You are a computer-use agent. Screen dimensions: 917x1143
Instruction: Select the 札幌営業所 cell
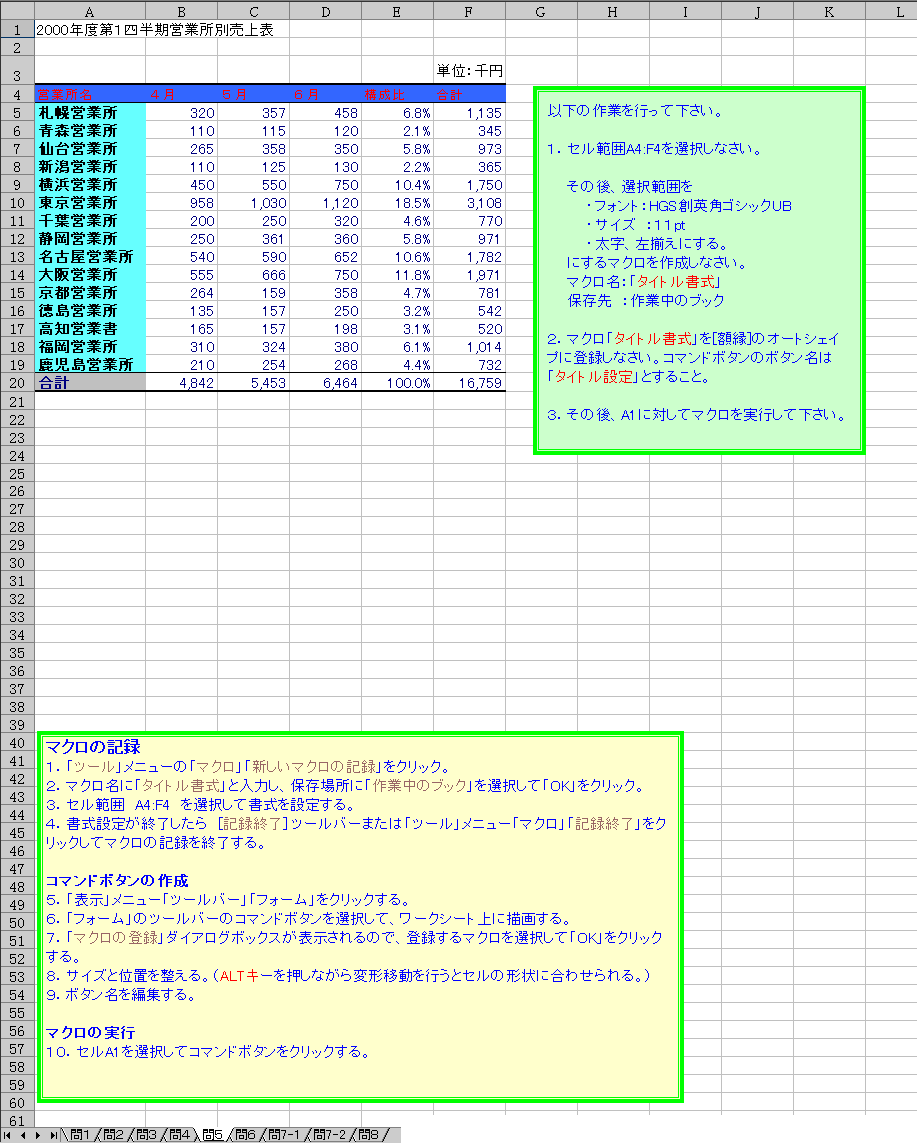pyautogui.click(x=90, y=113)
